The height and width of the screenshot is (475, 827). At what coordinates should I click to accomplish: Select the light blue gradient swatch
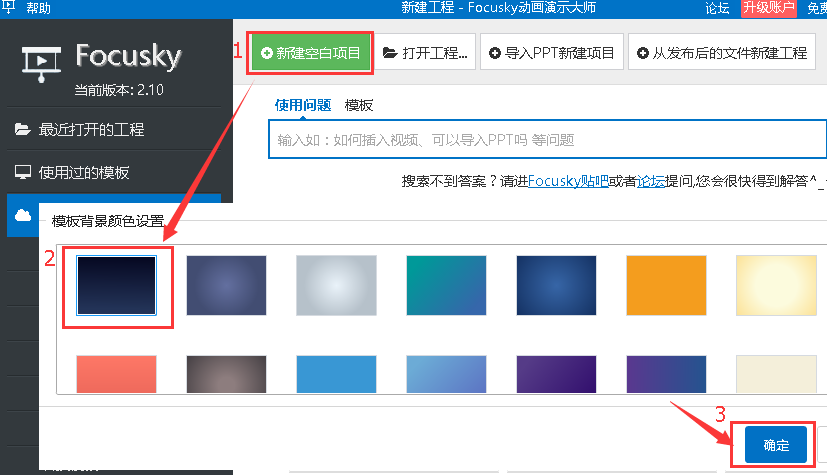pos(446,374)
